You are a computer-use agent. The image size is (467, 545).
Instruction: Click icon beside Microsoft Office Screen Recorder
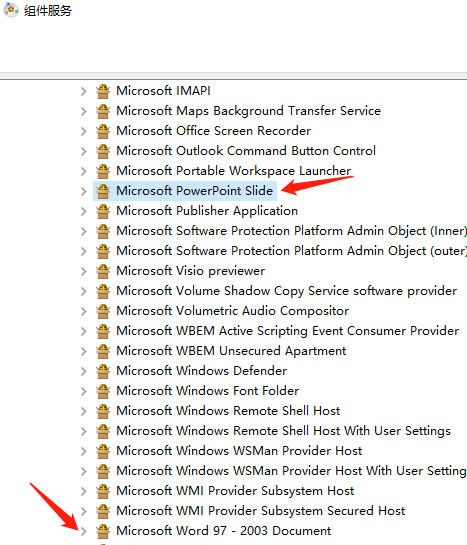(103, 131)
